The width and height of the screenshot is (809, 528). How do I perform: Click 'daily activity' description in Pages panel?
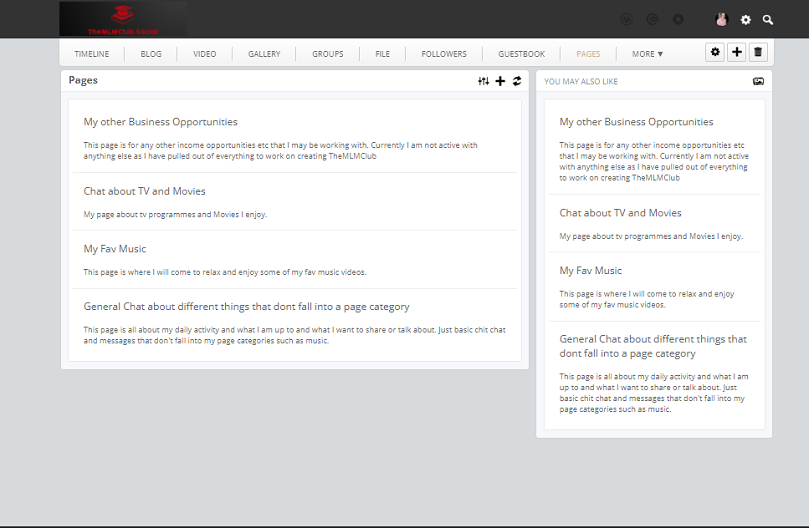(295, 335)
